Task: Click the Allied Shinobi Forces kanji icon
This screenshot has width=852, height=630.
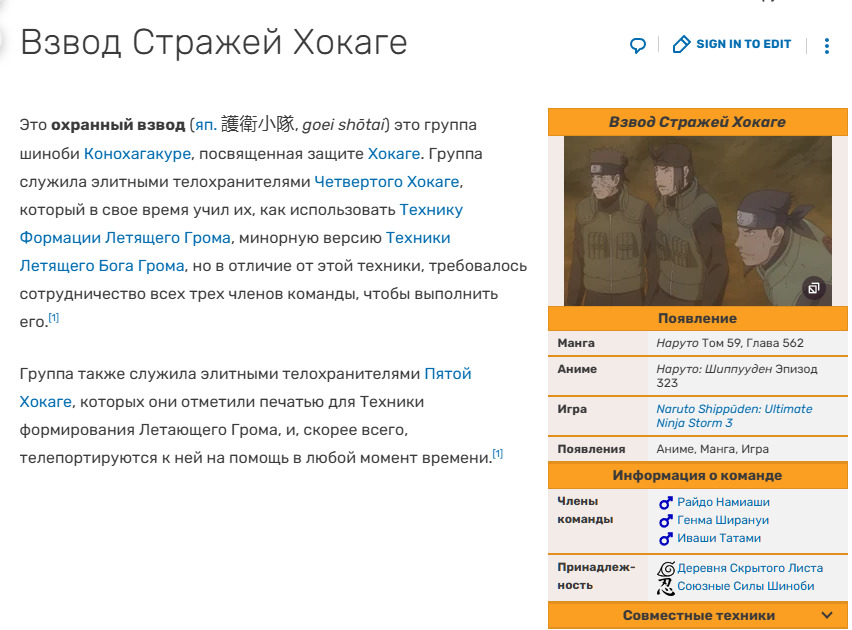Action: tap(666, 586)
